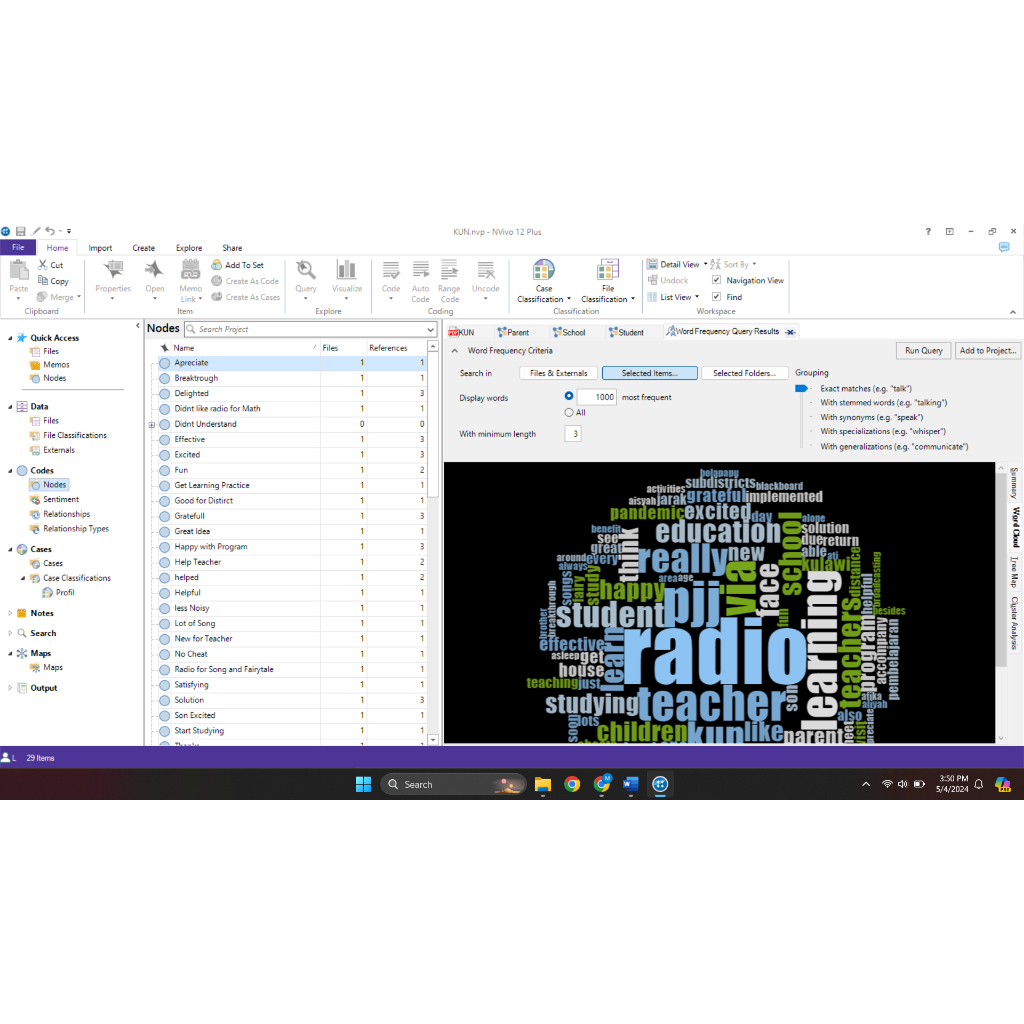Click the Add to Project button

(988, 351)
